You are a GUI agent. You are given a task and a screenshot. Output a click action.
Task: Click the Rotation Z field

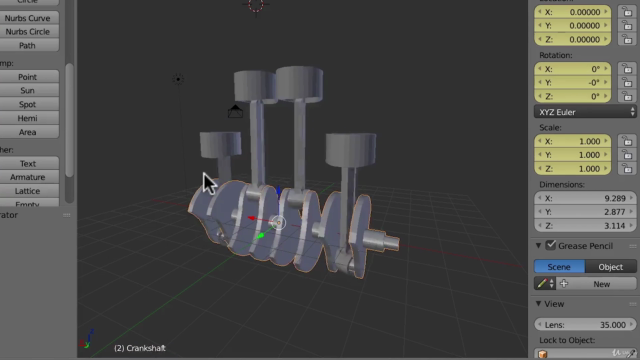point(573,97)
